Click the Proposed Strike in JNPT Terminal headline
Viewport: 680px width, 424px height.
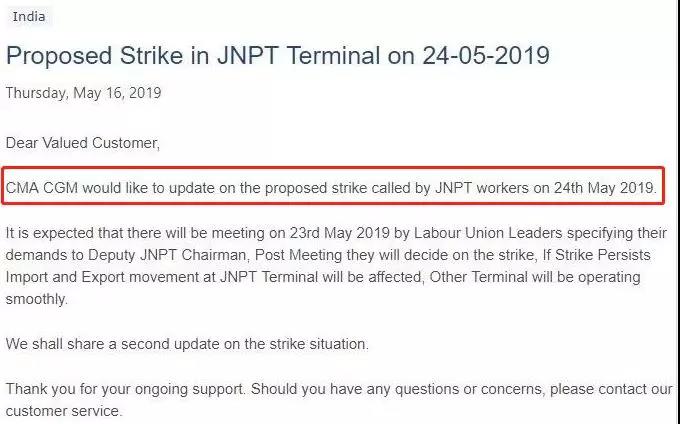click(x=278, y=55)
